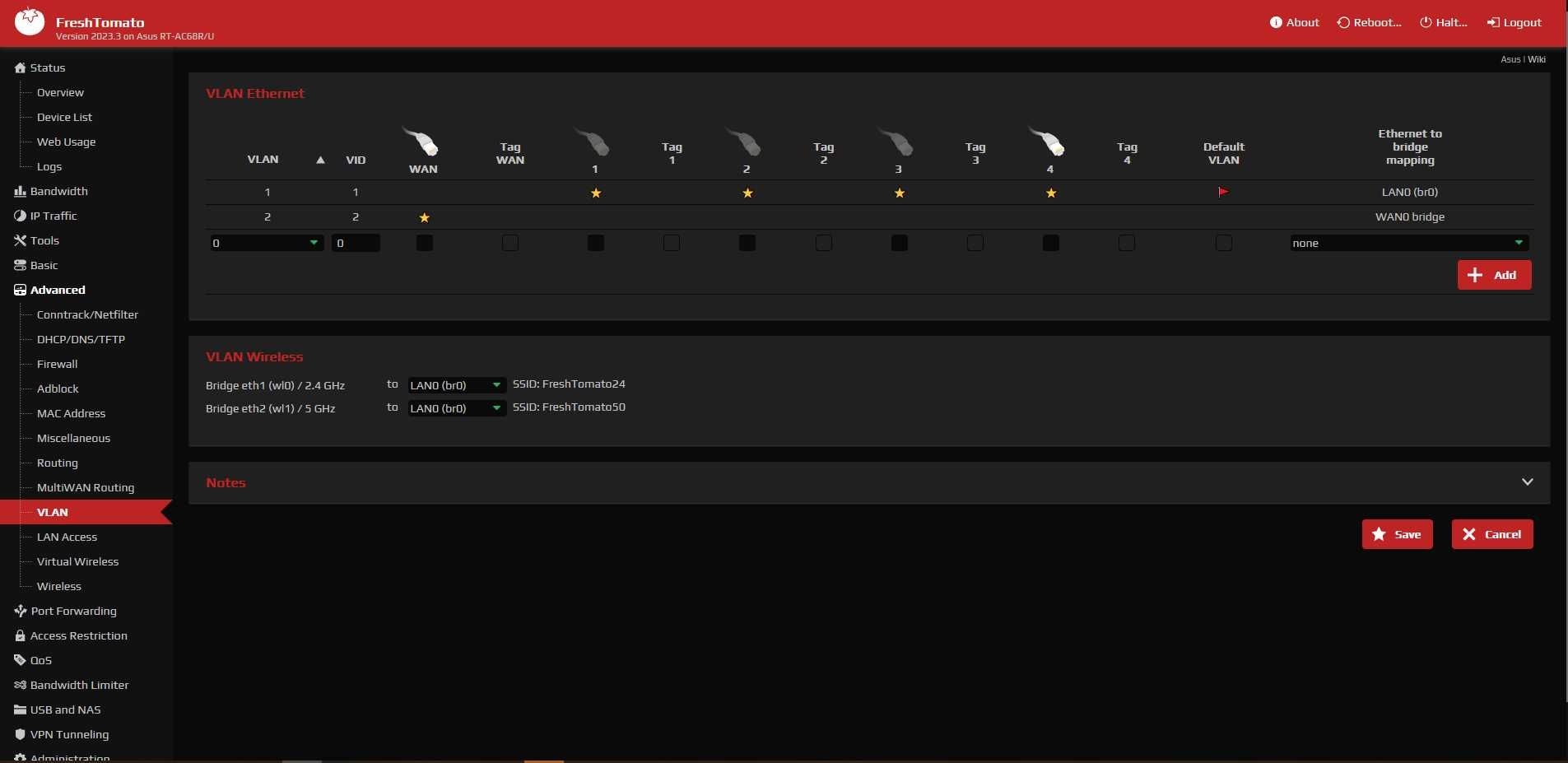1568x763 pixels.
Task: Click the LAN port 3 cable icon
Action: 896,141
